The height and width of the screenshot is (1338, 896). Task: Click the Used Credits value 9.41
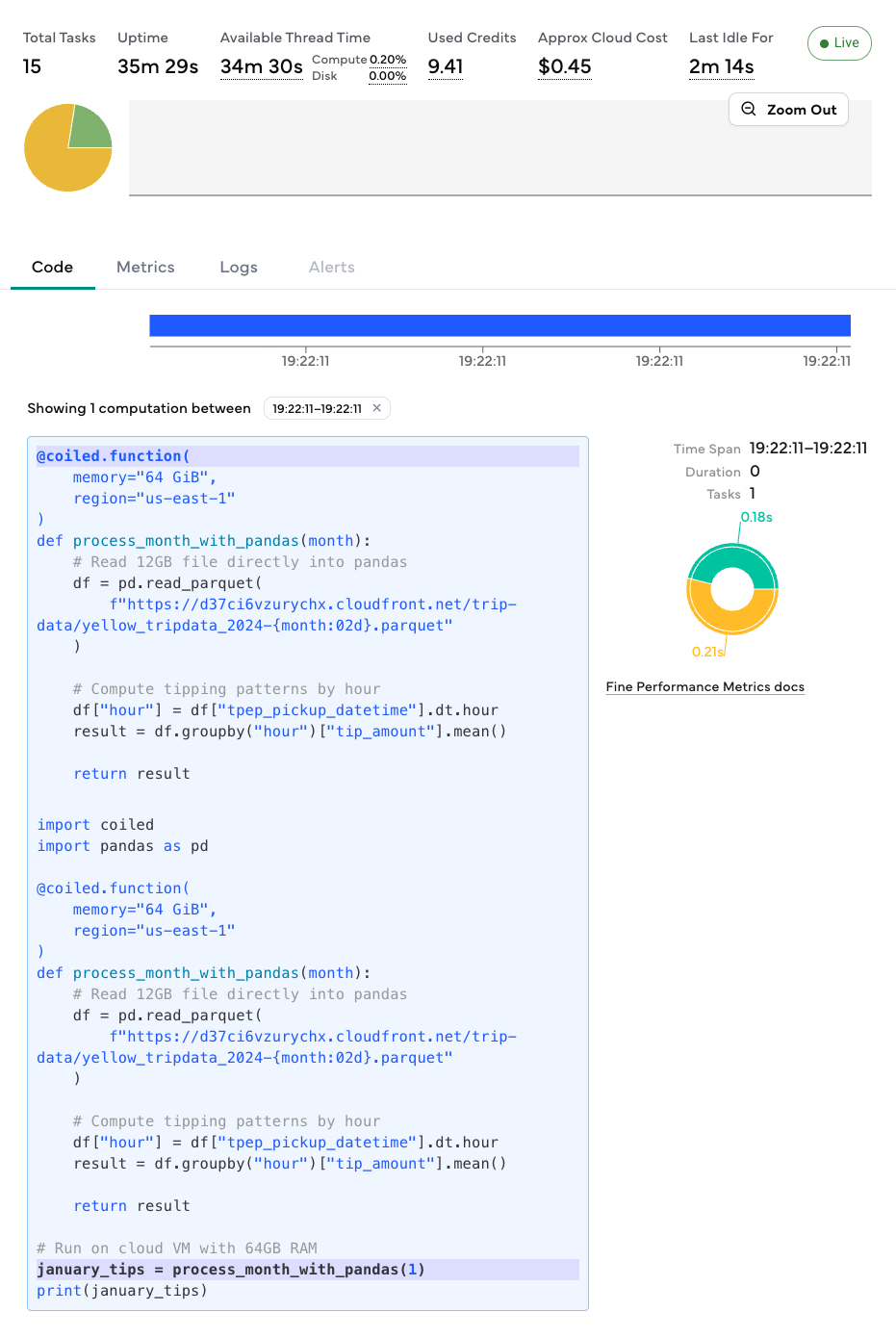click(x=446, y=67)
